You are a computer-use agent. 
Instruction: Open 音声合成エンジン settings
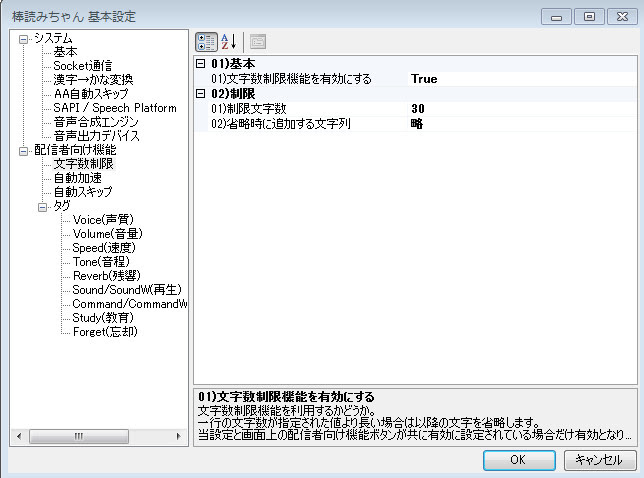[96, 122]
